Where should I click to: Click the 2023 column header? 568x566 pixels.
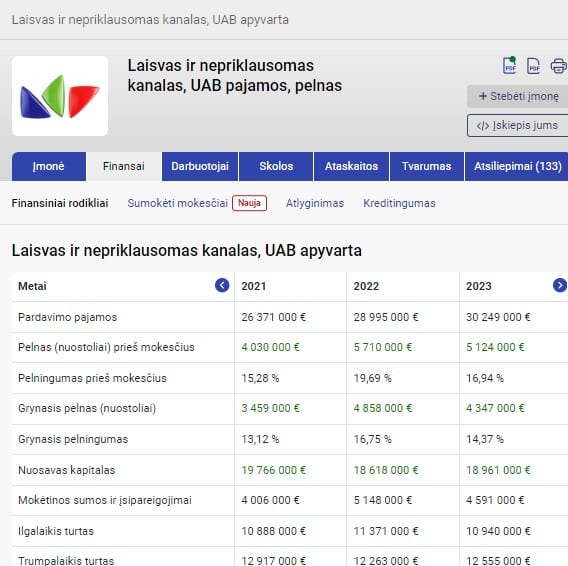pyautogui.click(x=479, y=286)
